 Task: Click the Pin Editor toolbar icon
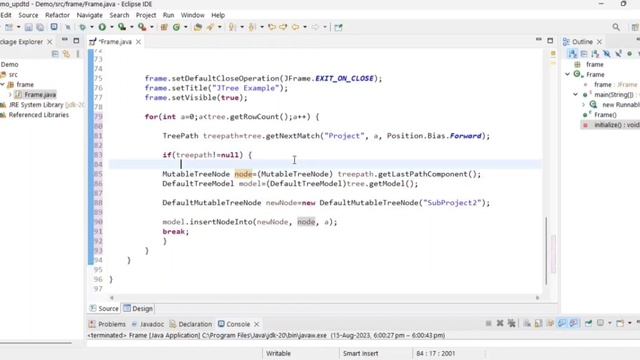338,27
